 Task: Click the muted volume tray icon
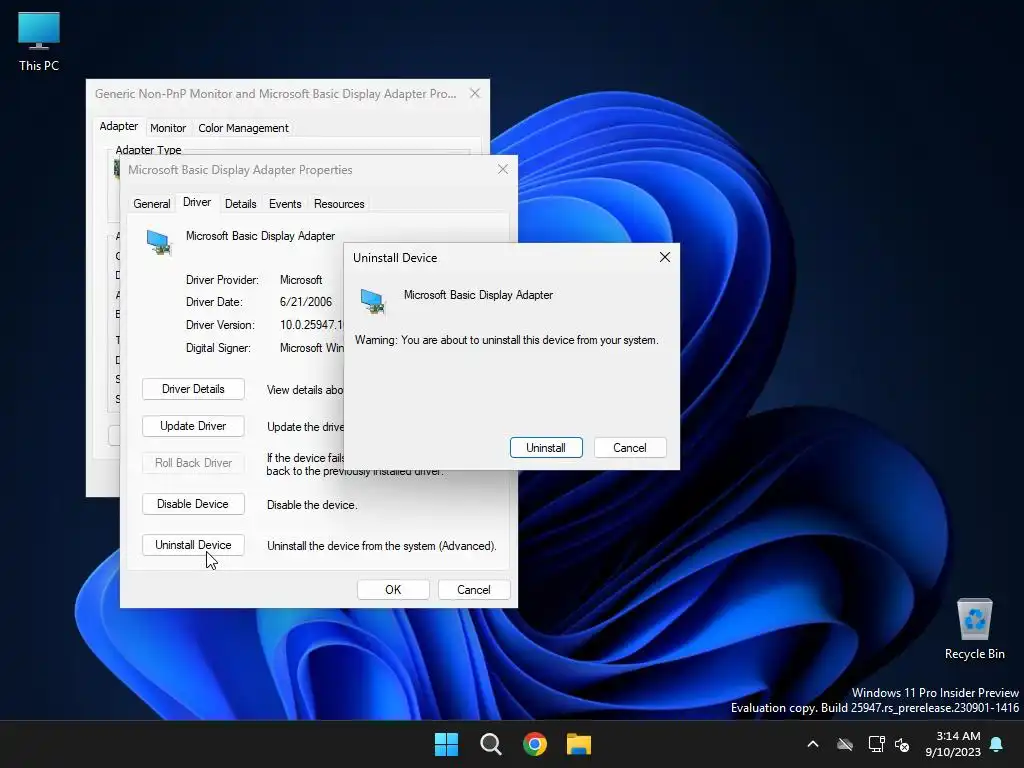pos(902,744)
